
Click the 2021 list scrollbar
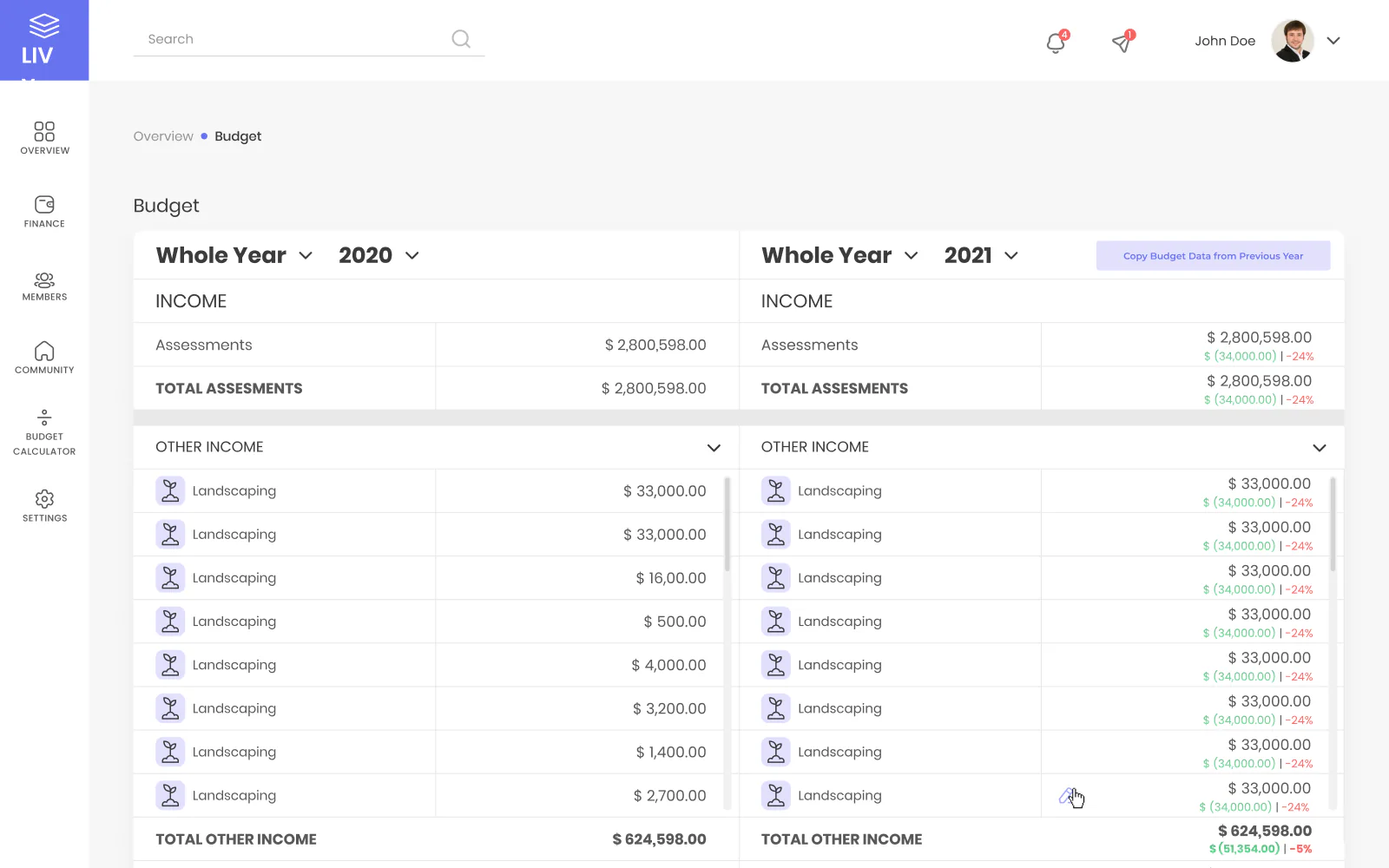1333,524
